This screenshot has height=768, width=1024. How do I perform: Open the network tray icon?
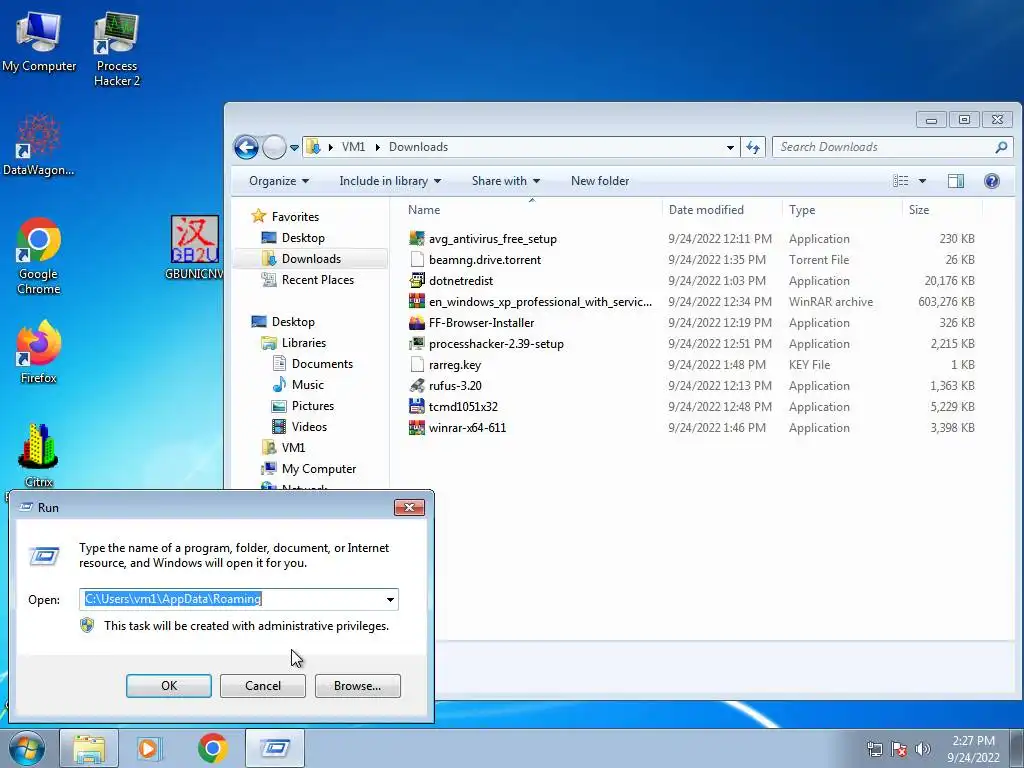click(x=874, y=748)
